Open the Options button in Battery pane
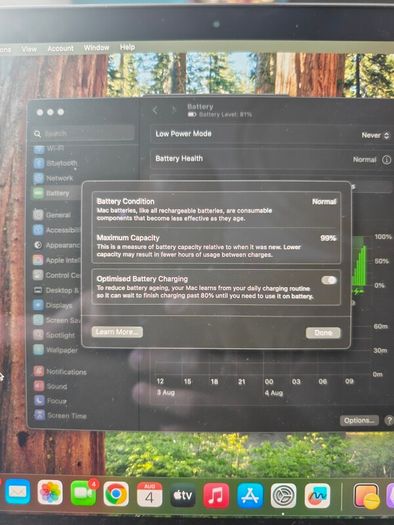 (359, 420)
